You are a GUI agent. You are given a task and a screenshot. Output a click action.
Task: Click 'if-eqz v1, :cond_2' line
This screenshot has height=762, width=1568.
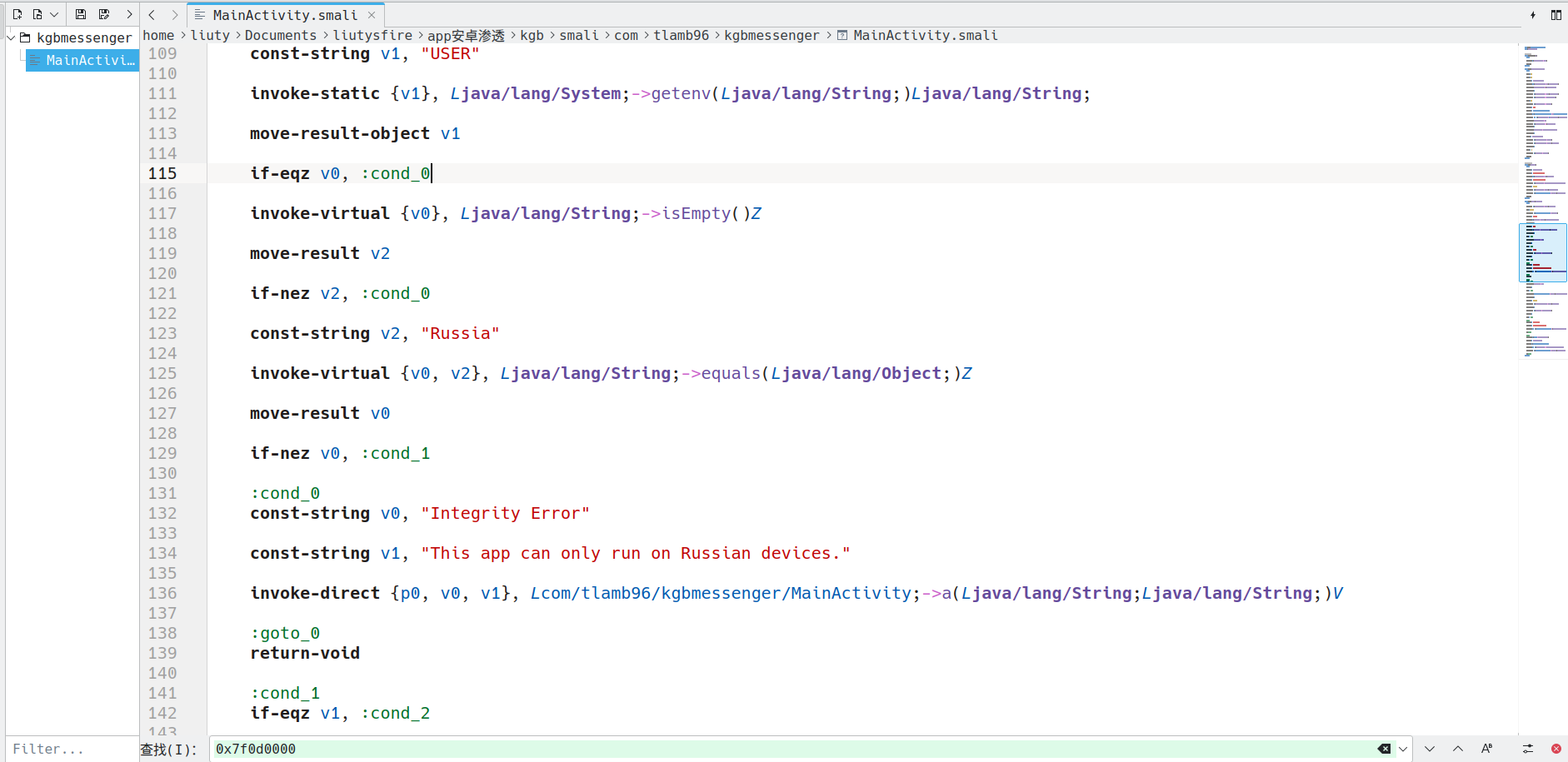[340, 713]
